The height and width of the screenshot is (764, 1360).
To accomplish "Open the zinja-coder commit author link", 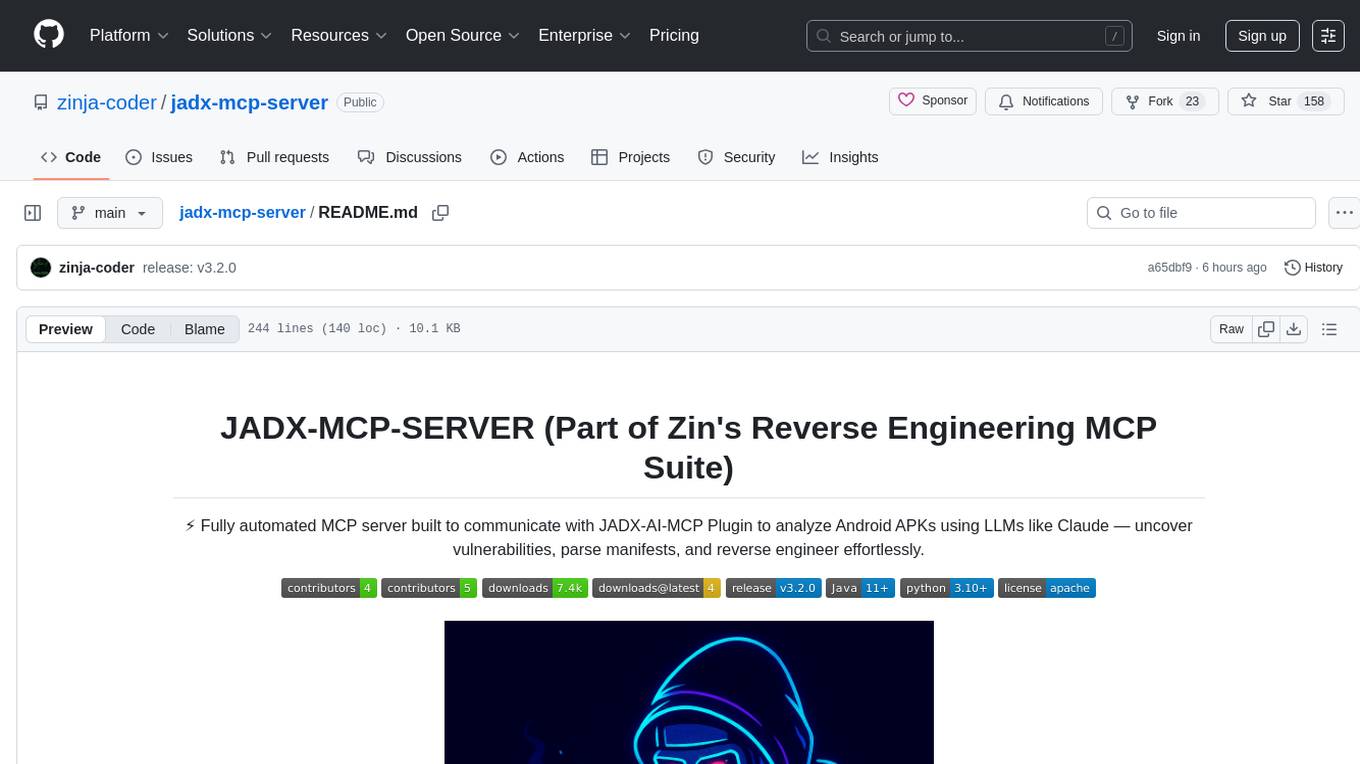I will (x=97, y=268).
